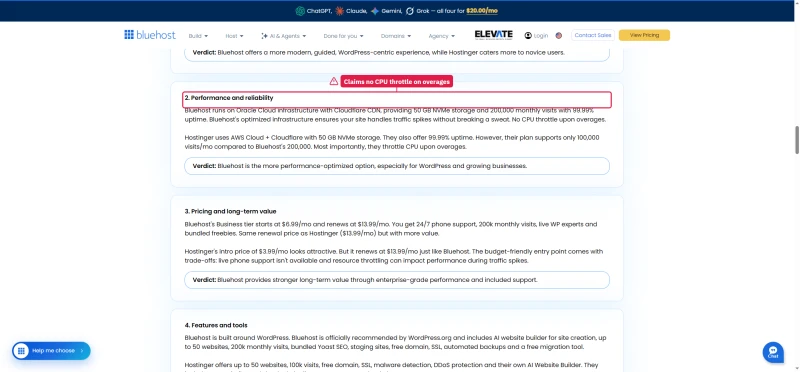Change region via the flag icon
Viewport: 800px width, 372px height.
tap(559, 36)
